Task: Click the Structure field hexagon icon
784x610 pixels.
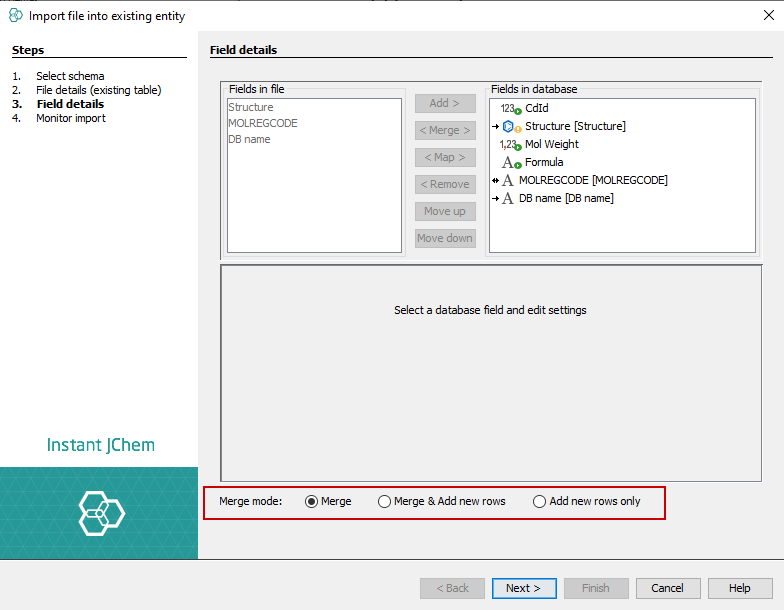Action: [511, 127]
